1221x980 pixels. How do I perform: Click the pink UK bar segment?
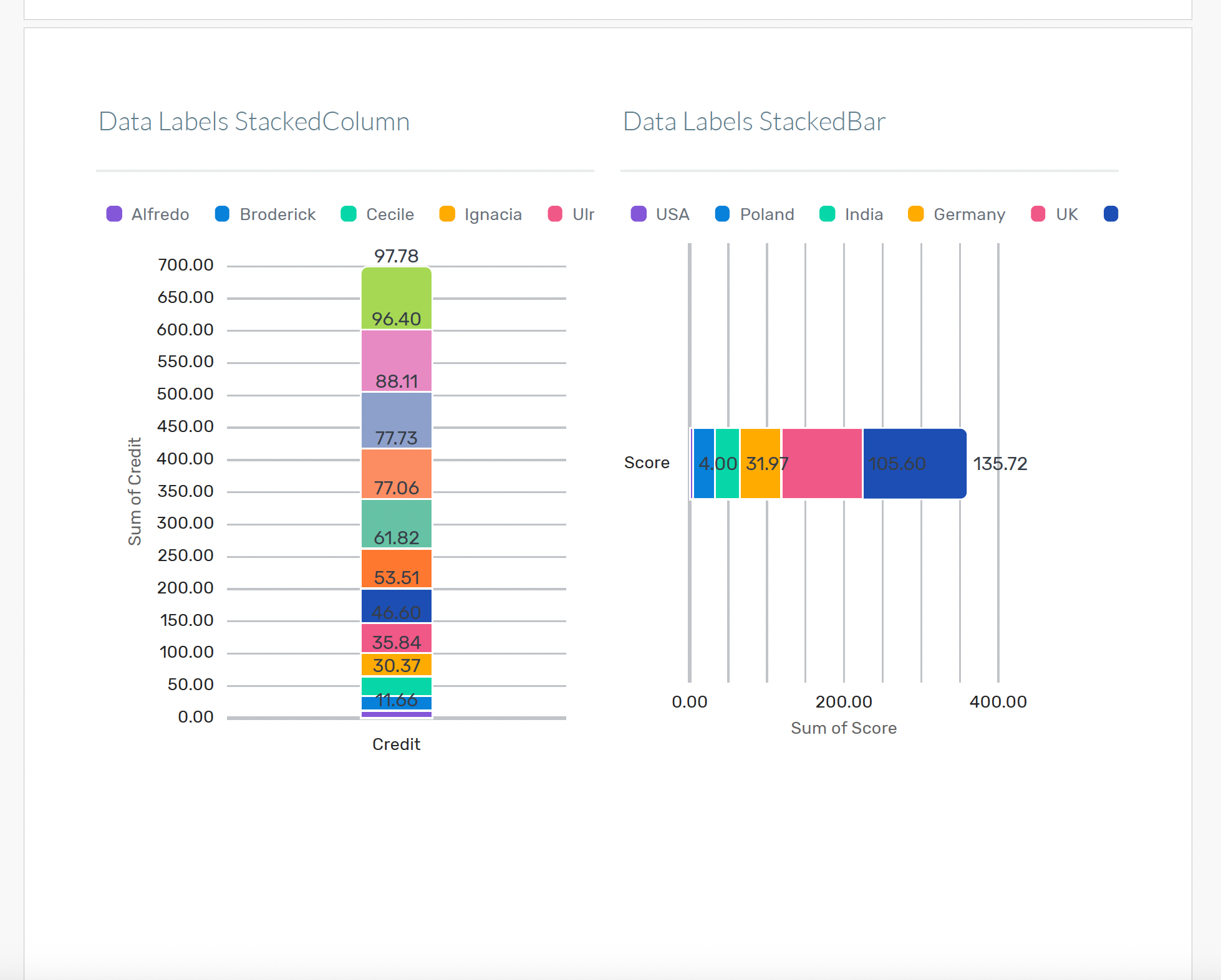click(x=822, y=464)
